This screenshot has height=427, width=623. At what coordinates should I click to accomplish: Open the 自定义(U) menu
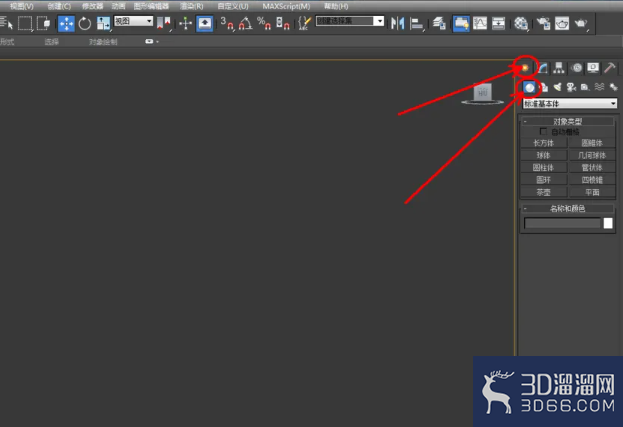[x=233, y=6]
